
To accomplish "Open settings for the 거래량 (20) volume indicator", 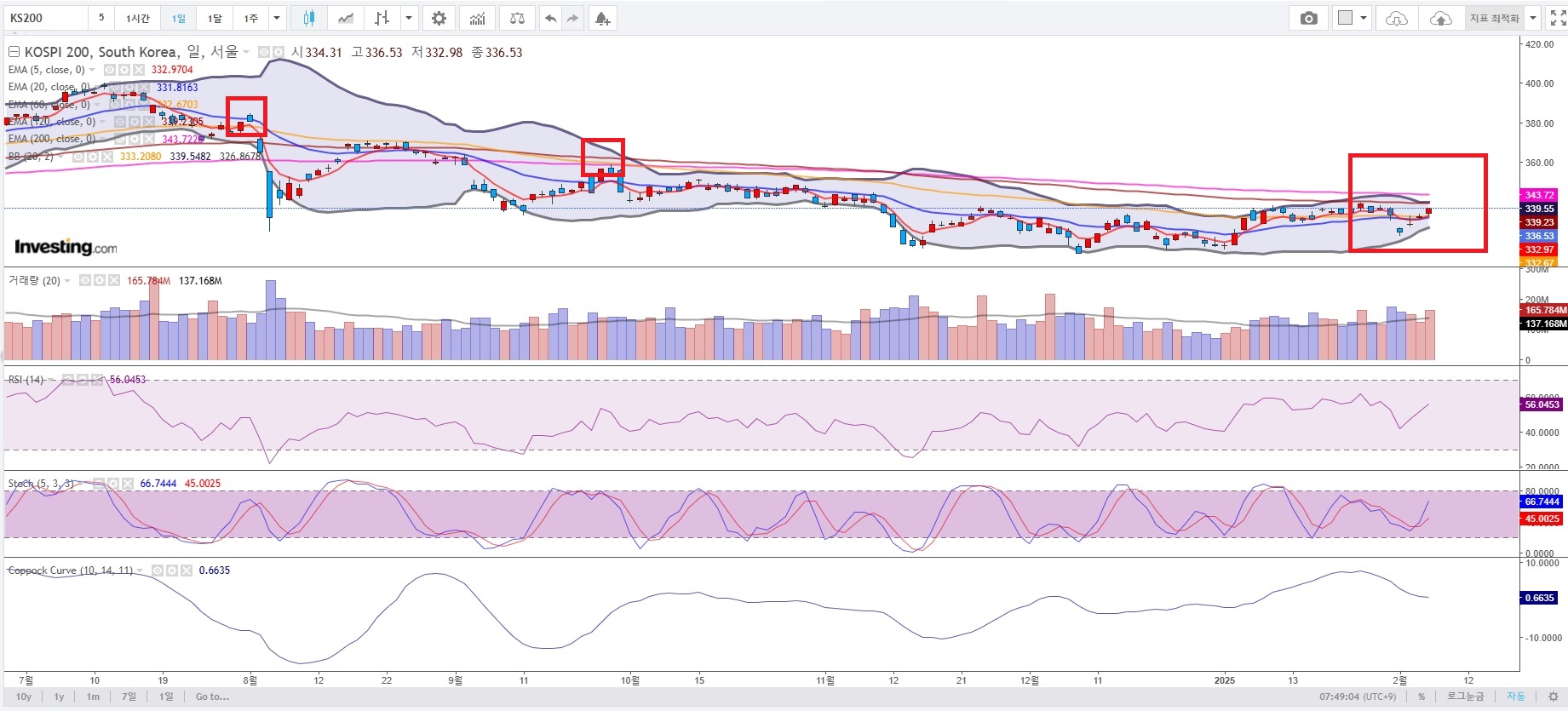I will click(x=100, y=280).
